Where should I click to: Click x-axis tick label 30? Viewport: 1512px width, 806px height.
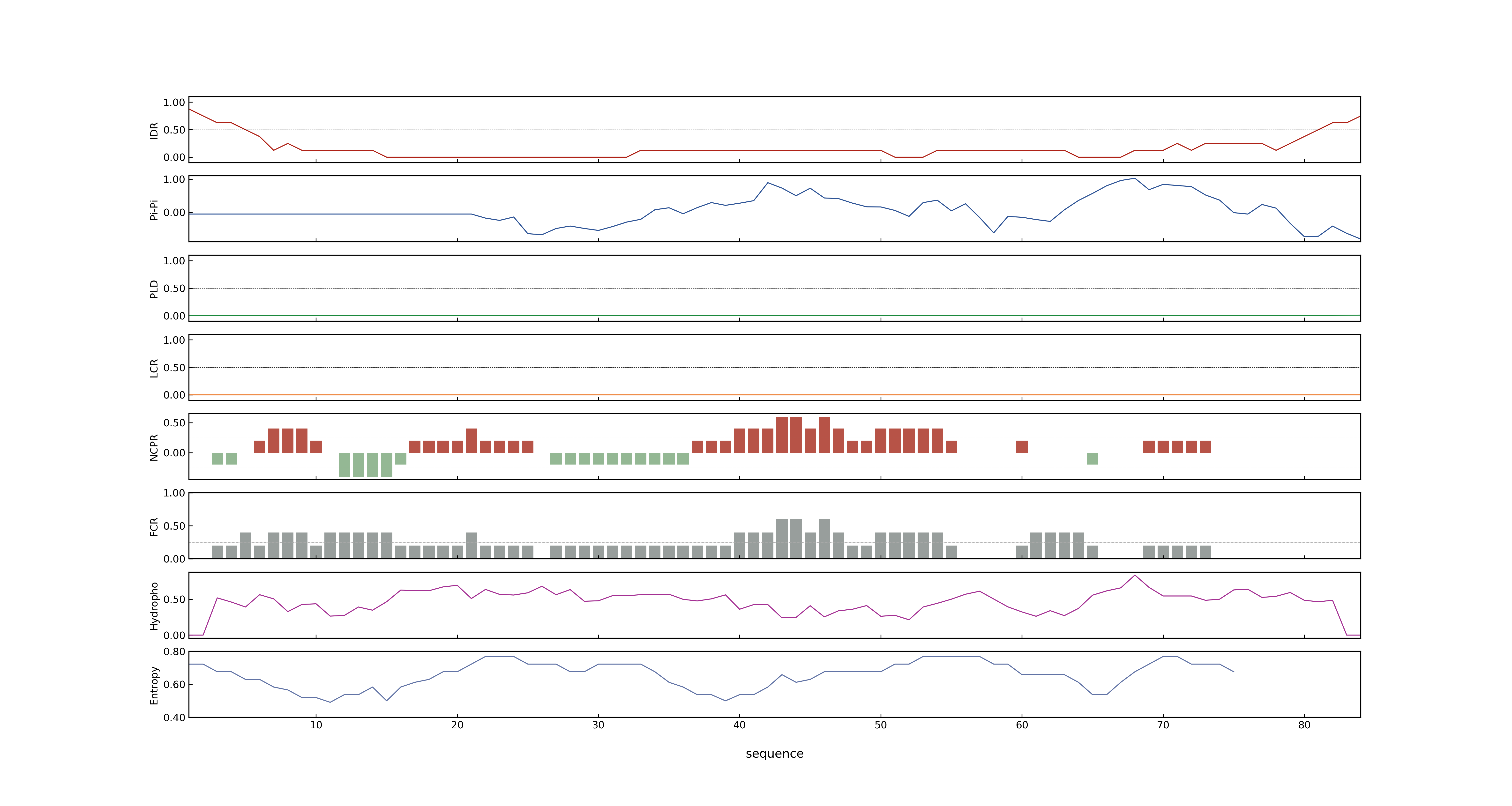[598, 725]
